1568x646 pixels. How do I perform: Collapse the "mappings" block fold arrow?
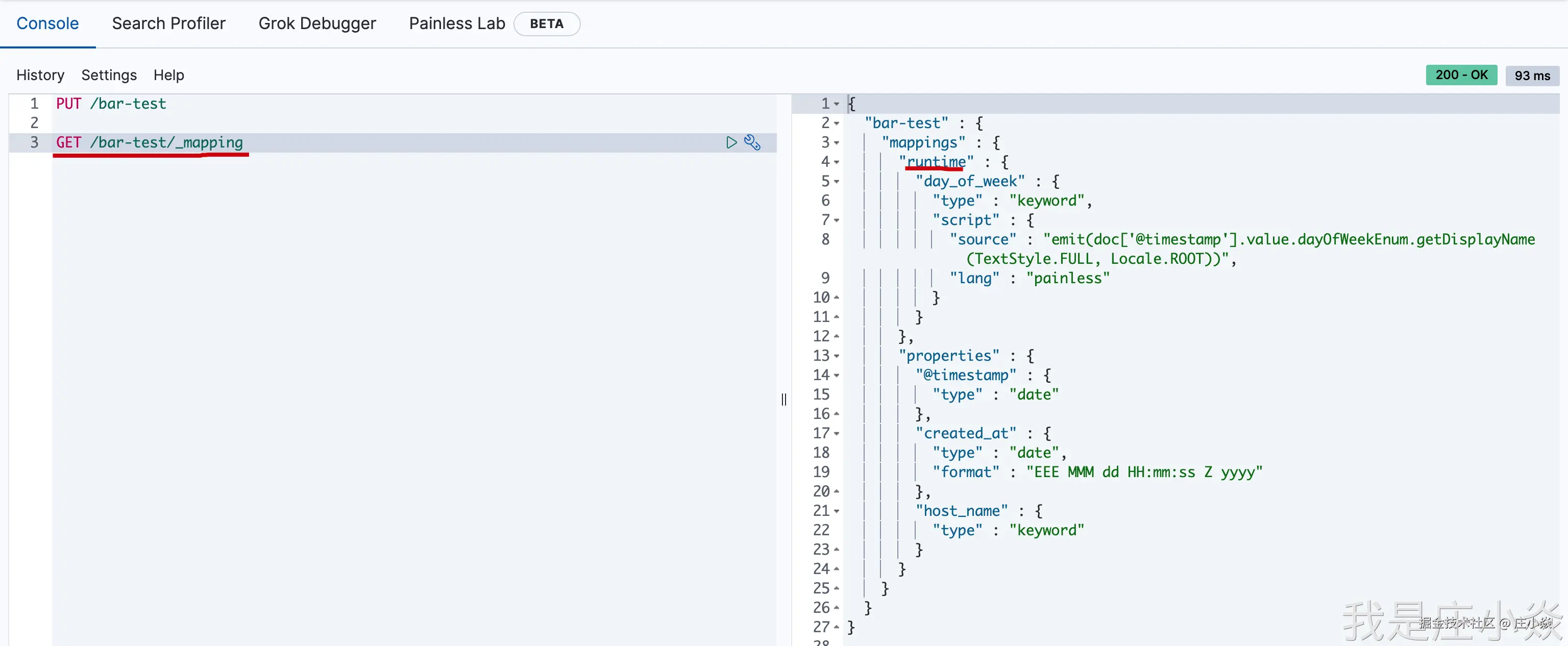(837, 143)
